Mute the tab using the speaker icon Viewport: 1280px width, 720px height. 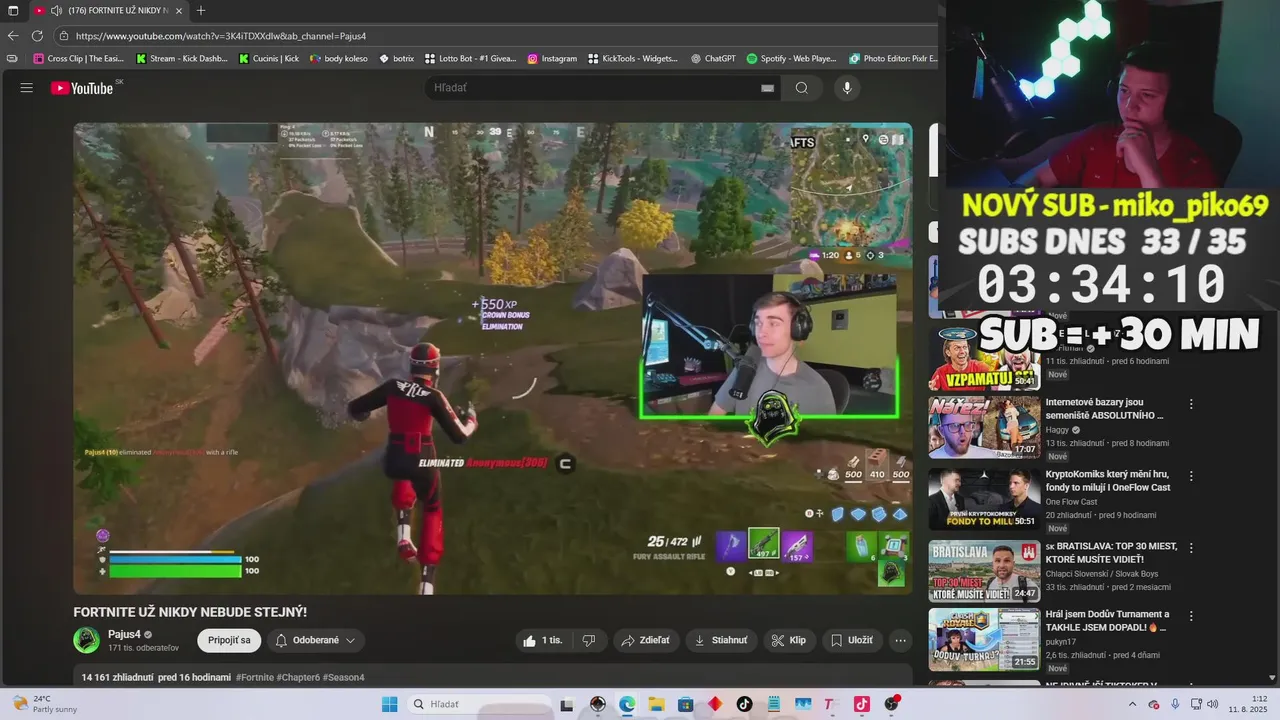(56, 11)
